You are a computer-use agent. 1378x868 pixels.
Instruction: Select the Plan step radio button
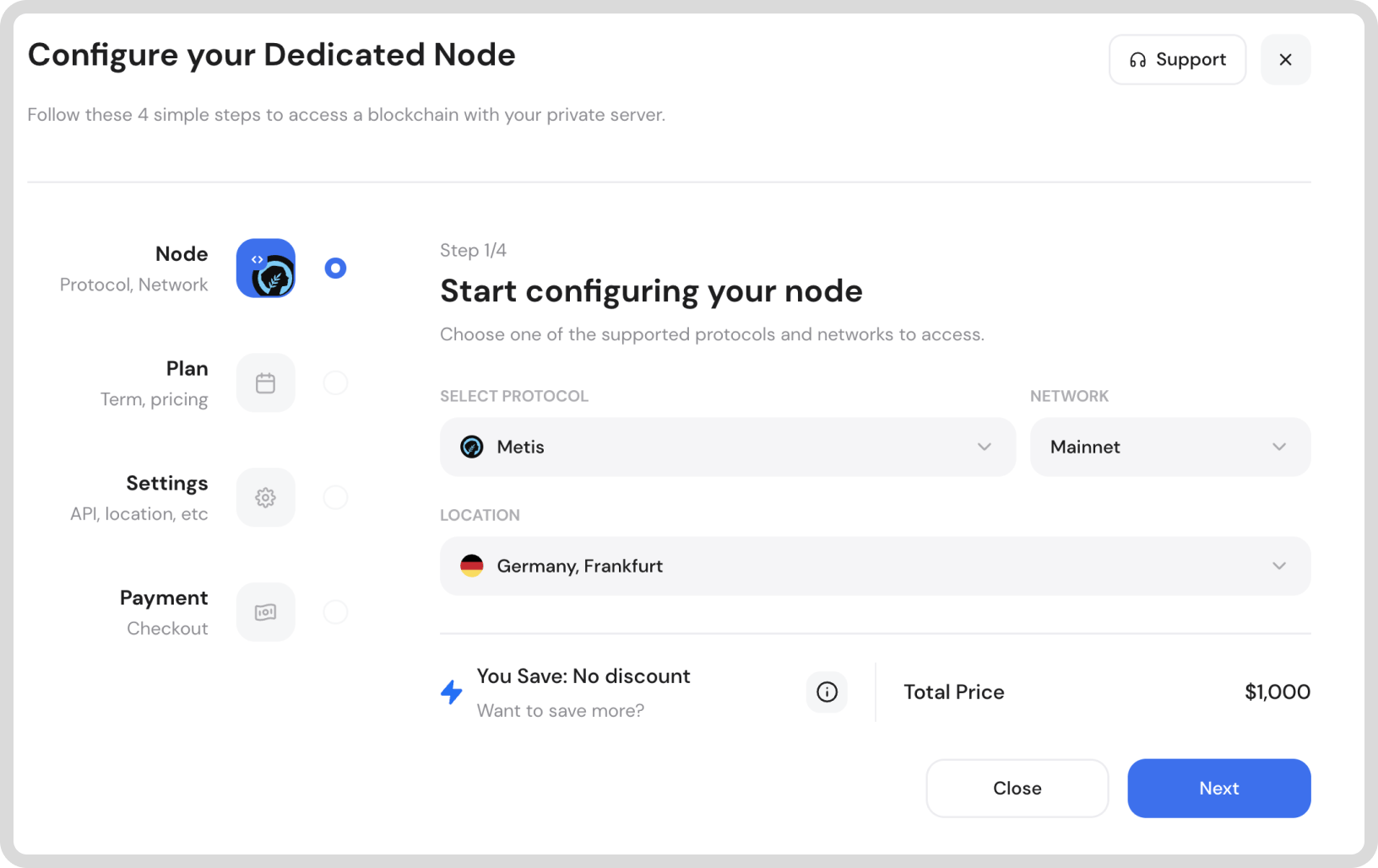click(x=335, y=382)
